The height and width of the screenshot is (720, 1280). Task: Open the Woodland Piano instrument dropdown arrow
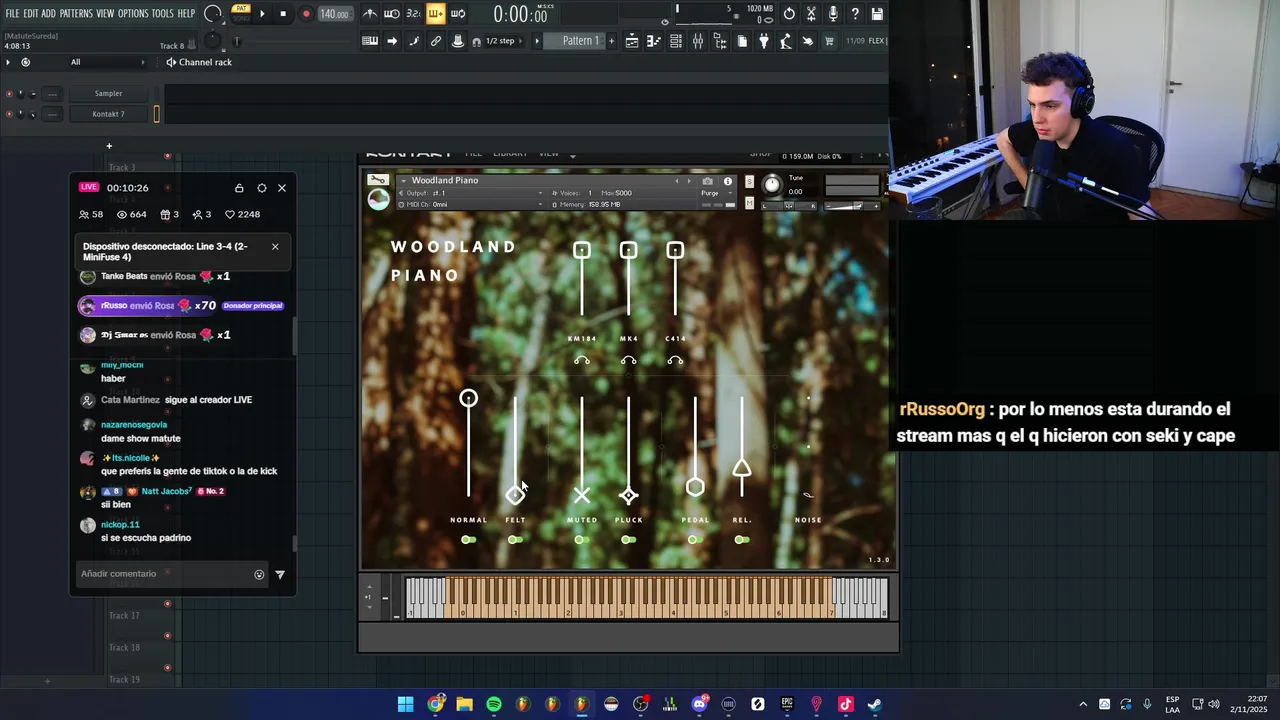pyautogui.click(x=403, y=181)
